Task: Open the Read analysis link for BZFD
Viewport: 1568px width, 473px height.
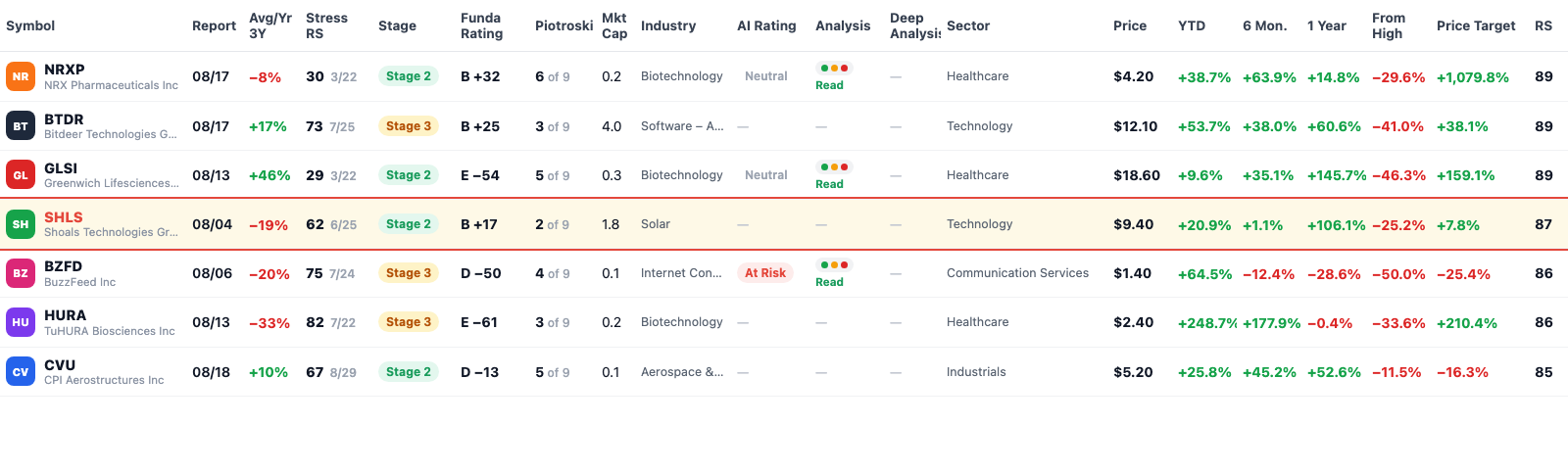Action: (829, 282)
